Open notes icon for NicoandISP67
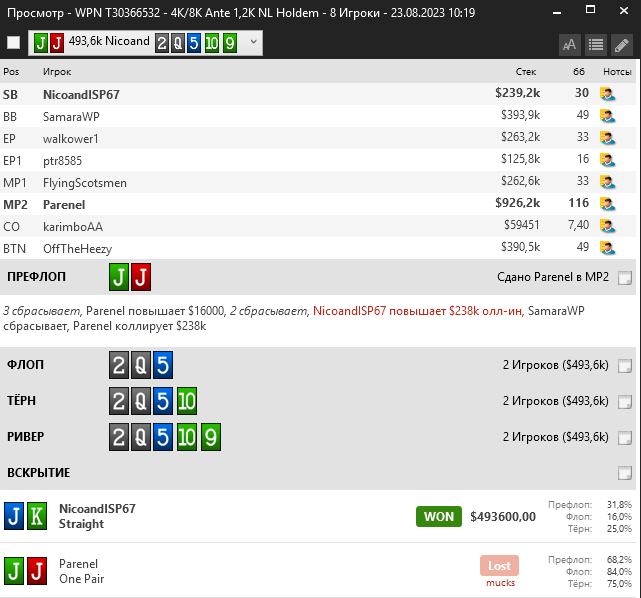 coord(607,94)
